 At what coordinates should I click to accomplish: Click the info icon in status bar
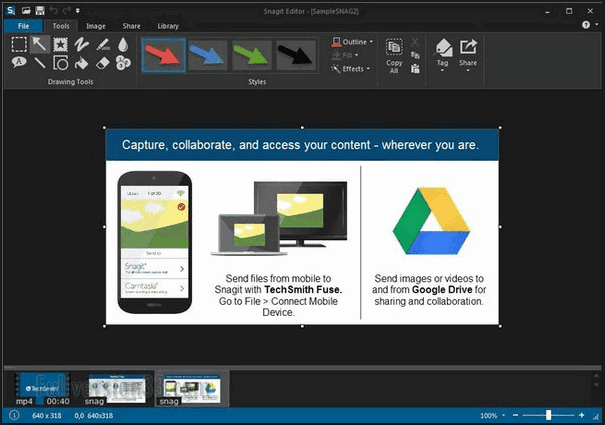pyautogui.click(x=14, y=415)
